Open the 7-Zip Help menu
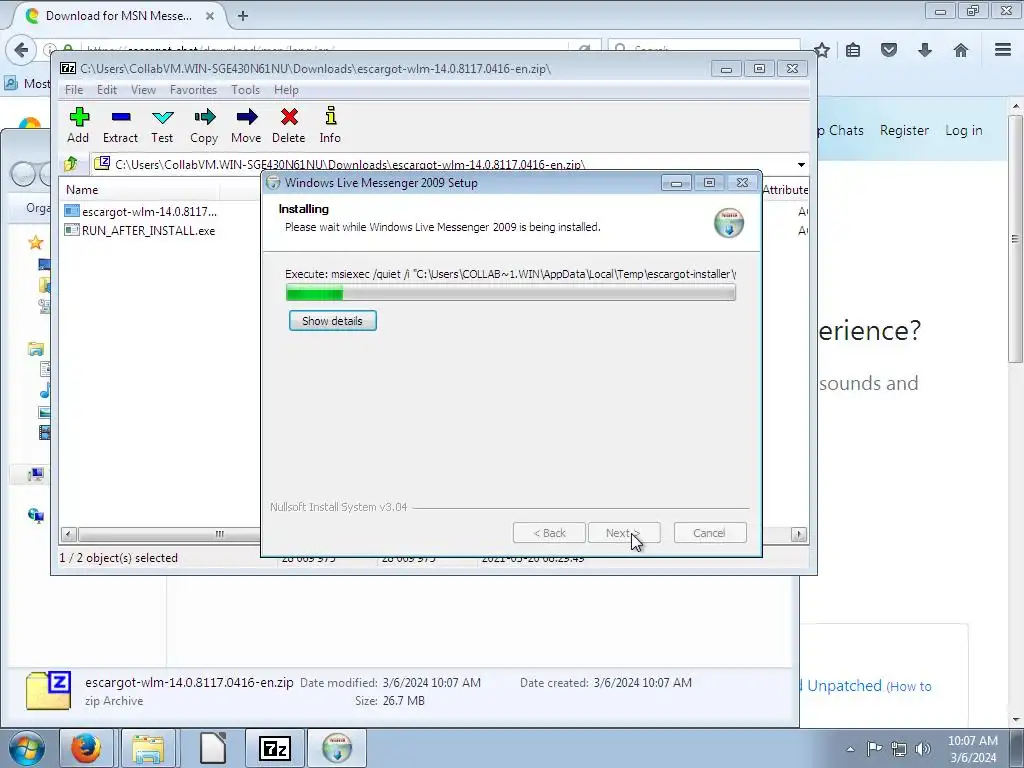The width and height of the screenshot is (1024, 768). click(x=286, y=90)
